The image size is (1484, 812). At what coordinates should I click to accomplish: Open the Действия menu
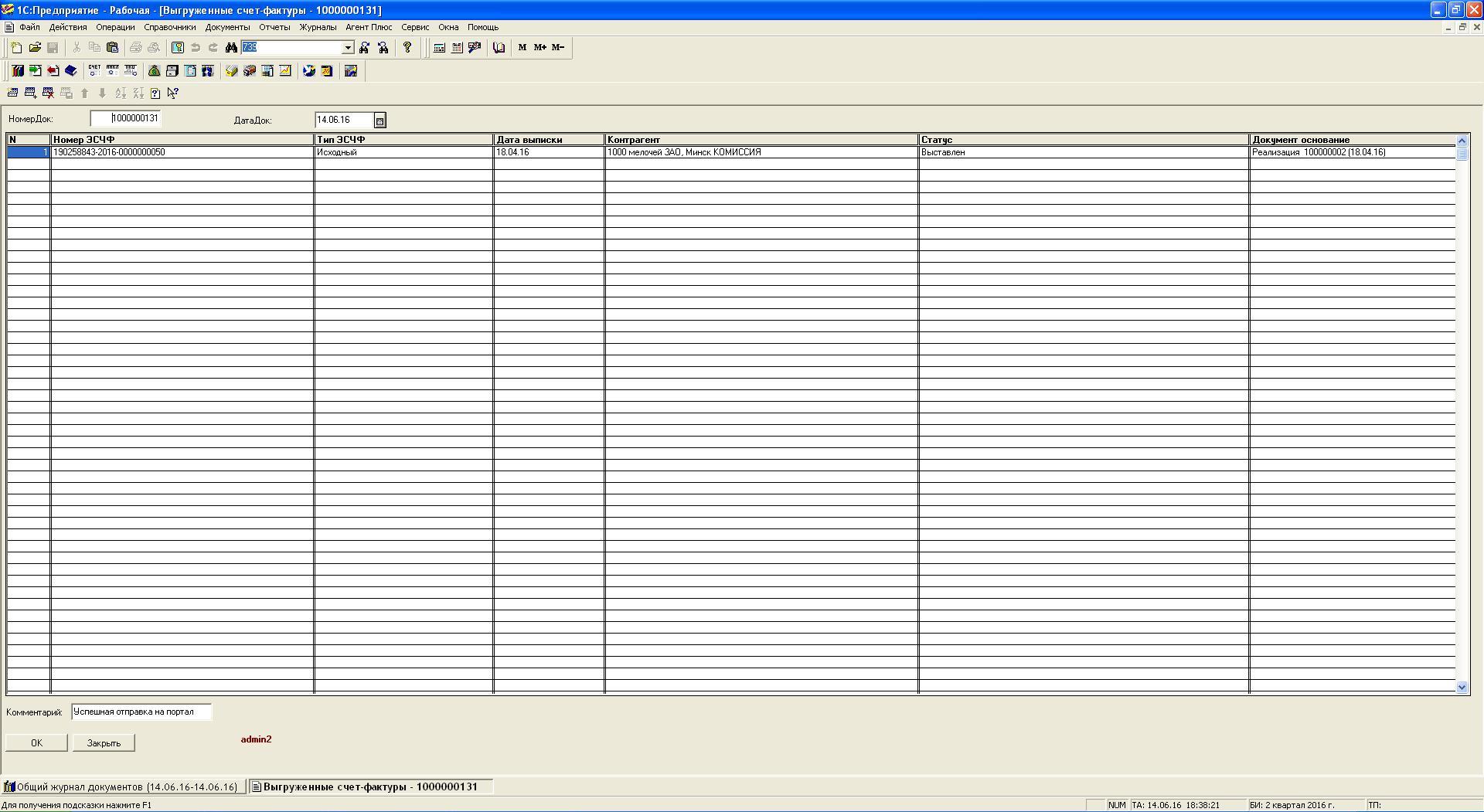point(68,27)
